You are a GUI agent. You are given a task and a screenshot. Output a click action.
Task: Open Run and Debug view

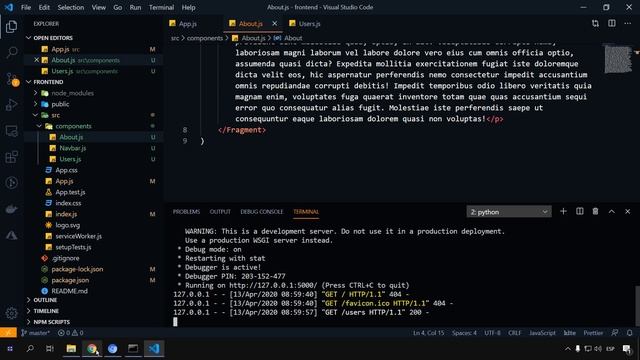[11, 105]
